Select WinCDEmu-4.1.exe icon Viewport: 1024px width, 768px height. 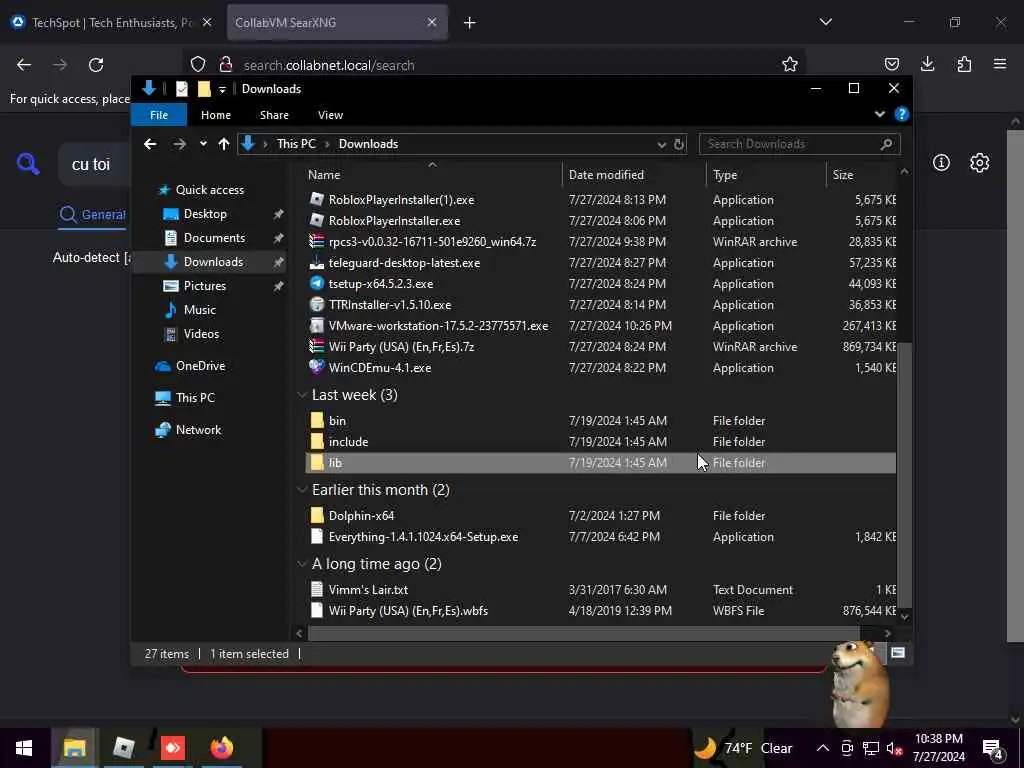(x=317, y=367)
